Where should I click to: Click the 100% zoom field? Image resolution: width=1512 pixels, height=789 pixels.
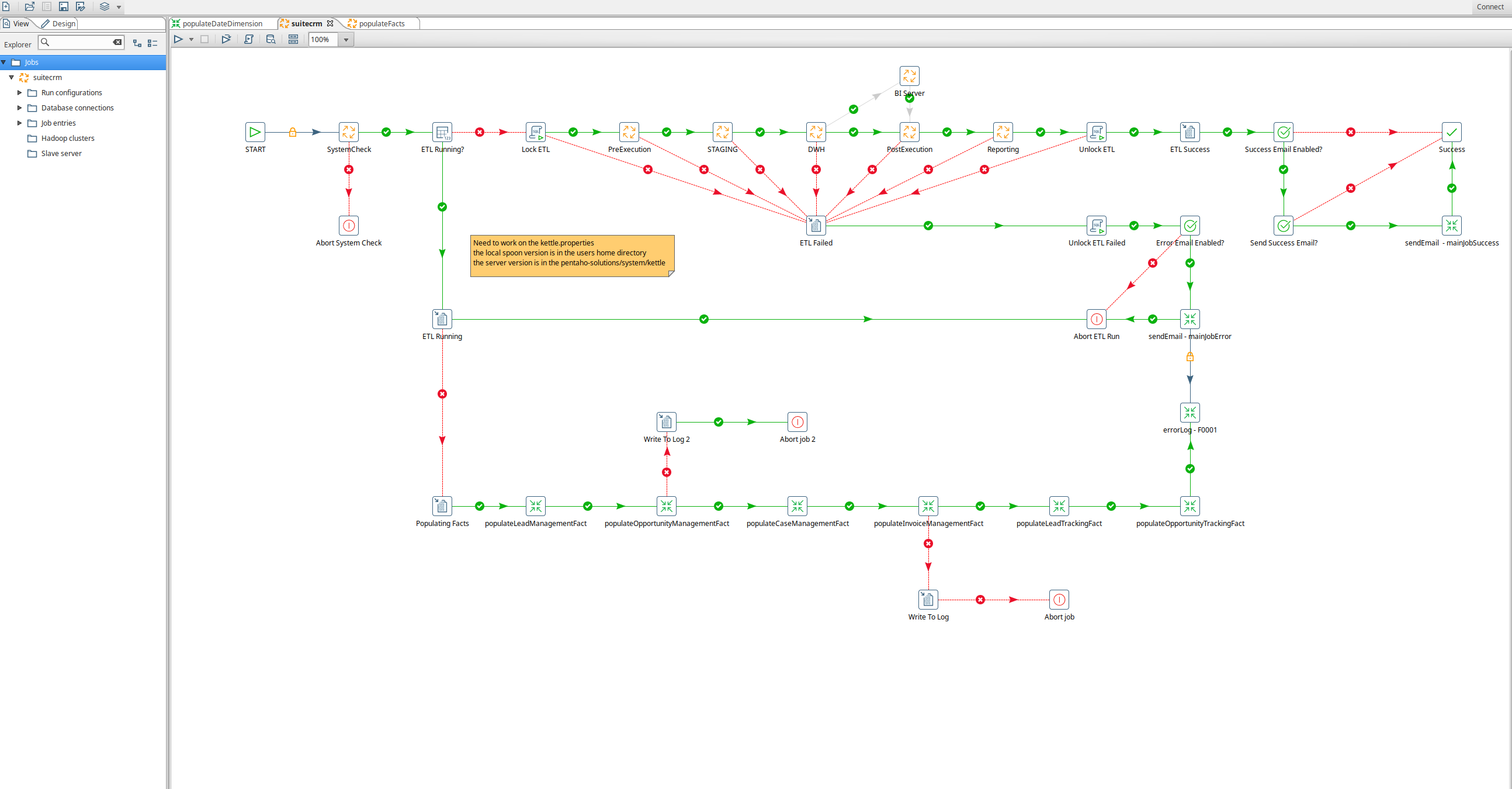[x=324, y=39]
